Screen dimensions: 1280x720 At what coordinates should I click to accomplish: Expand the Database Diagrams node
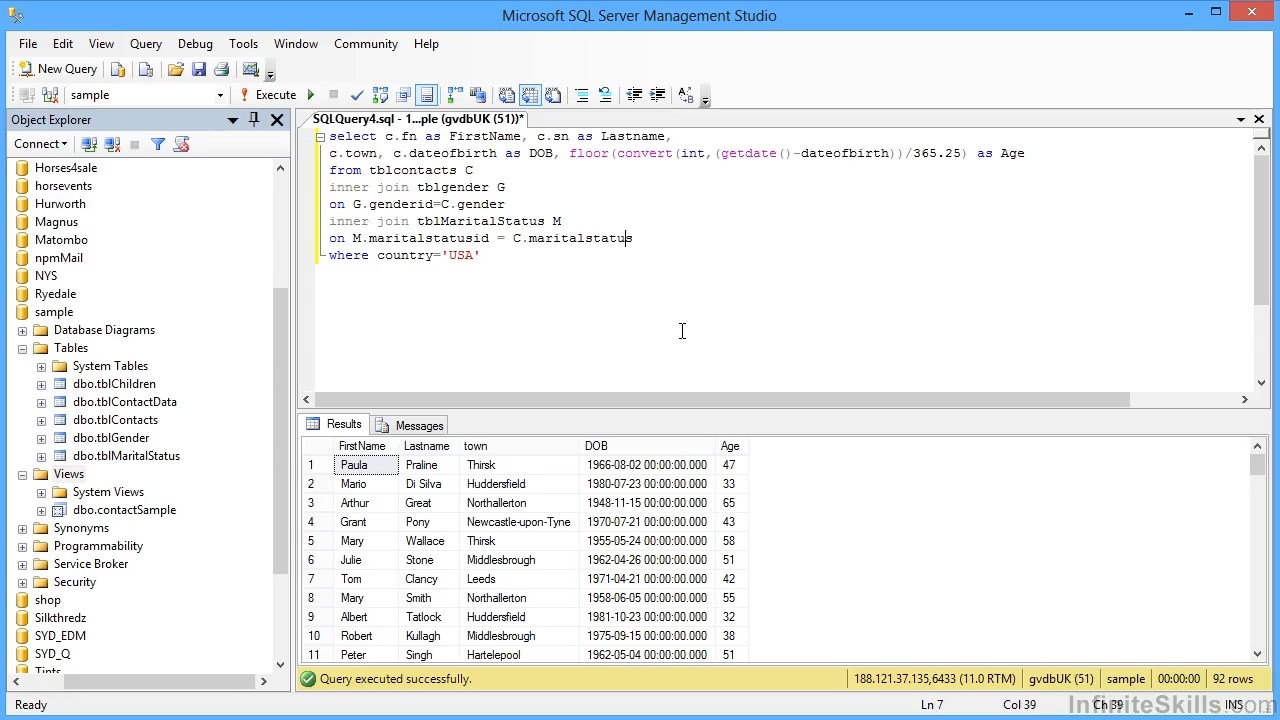(22, 330)
